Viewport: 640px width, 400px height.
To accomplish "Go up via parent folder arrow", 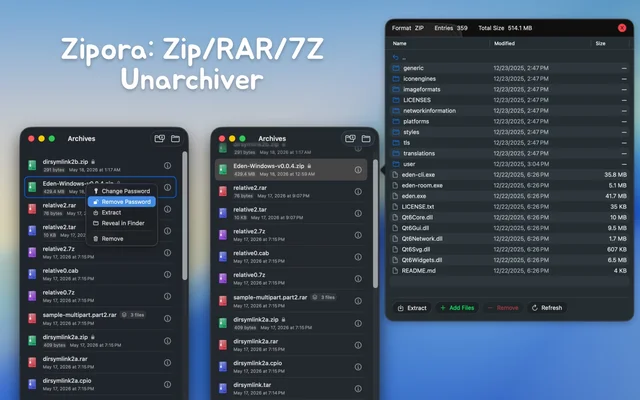I will 395,58.
